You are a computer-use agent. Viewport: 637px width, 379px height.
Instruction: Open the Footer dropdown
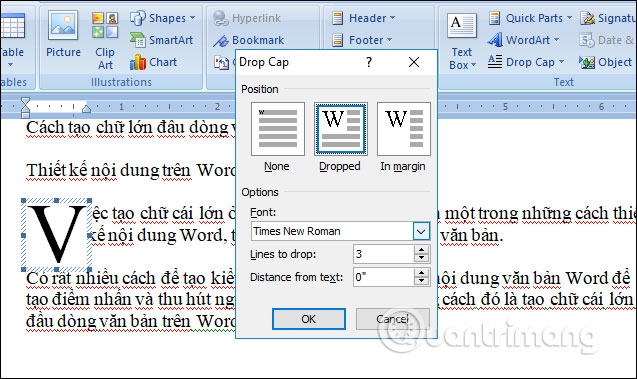(x=362, y=40)
